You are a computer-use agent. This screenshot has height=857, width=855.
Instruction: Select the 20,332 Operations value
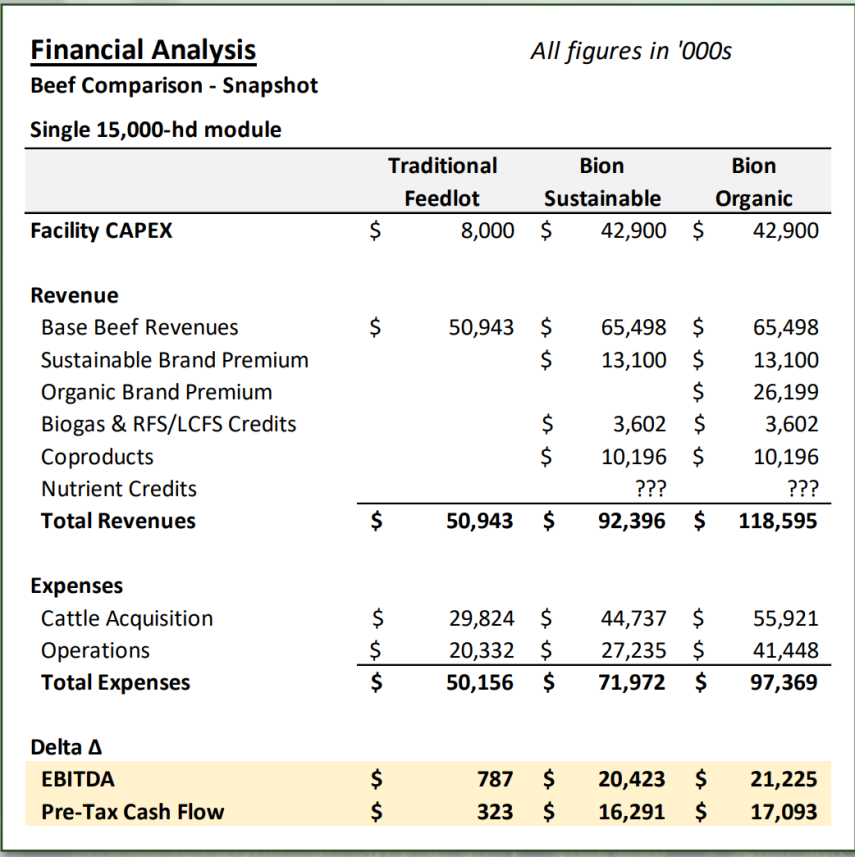point(482,650)
